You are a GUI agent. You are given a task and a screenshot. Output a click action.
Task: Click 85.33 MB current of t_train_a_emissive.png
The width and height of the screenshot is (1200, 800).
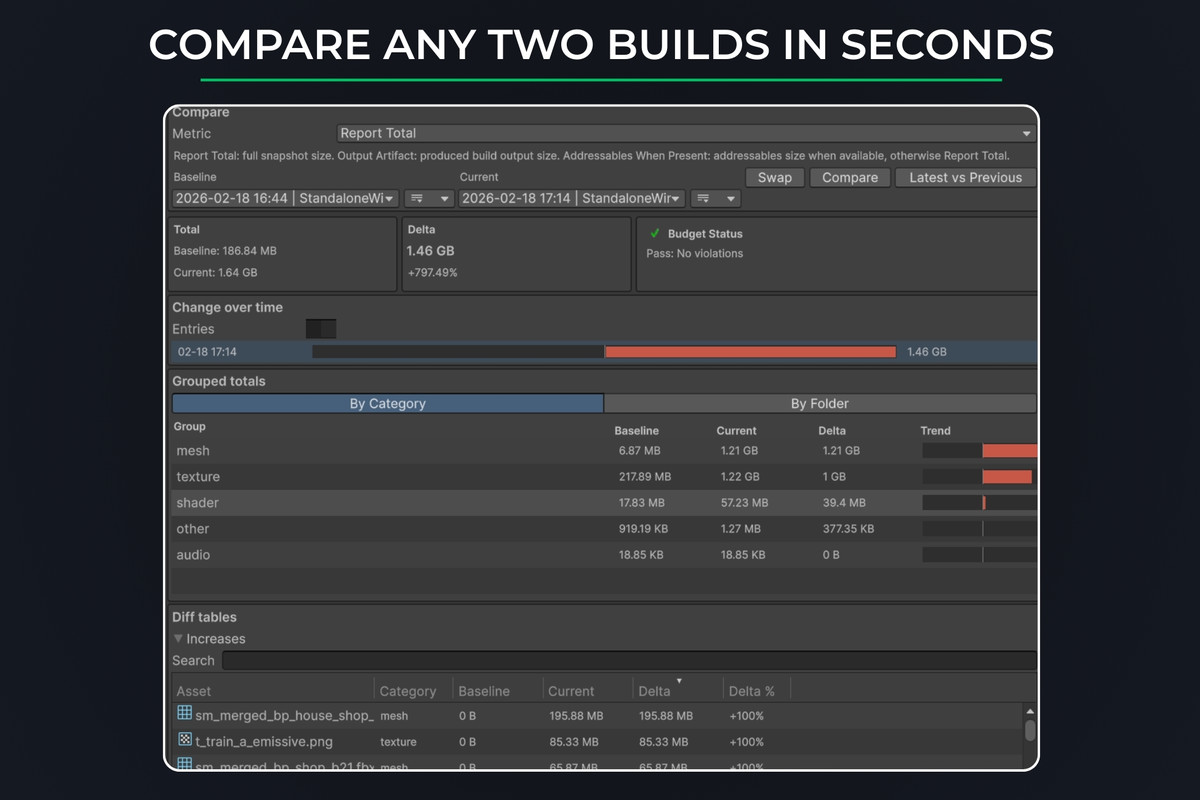(x=574, y=742)
